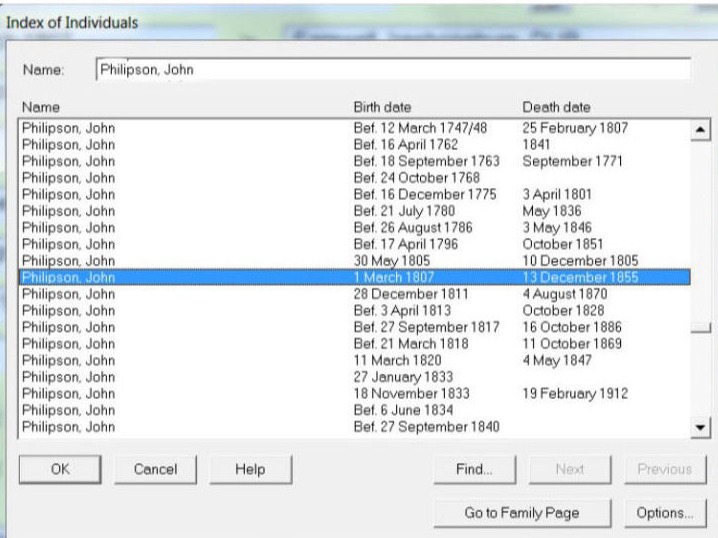Click death date 25 February 1807
This screenshot has width=718, height=538.
575,128
